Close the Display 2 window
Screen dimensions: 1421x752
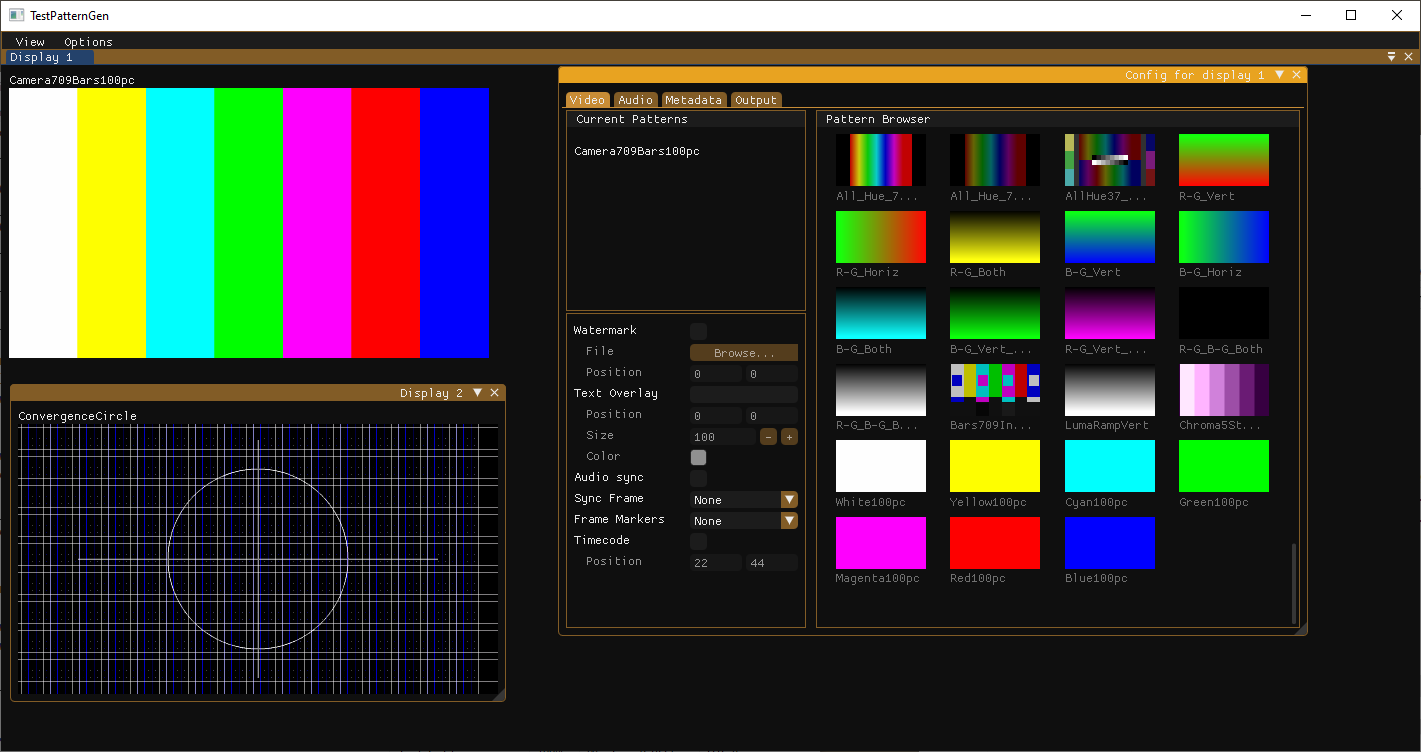pyautogui.click(x=494, y=393)
